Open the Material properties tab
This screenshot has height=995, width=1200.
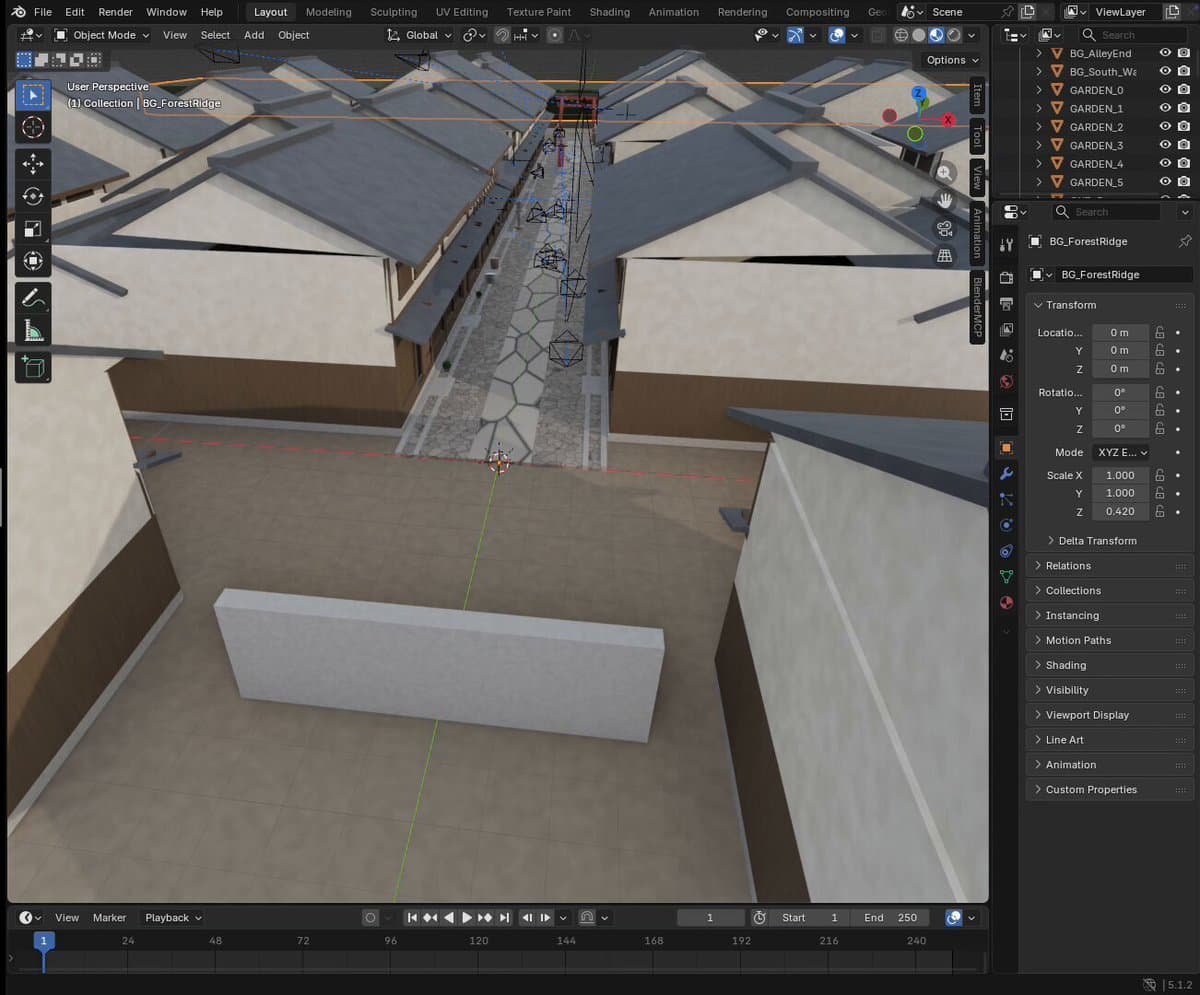click(1007, 603)
